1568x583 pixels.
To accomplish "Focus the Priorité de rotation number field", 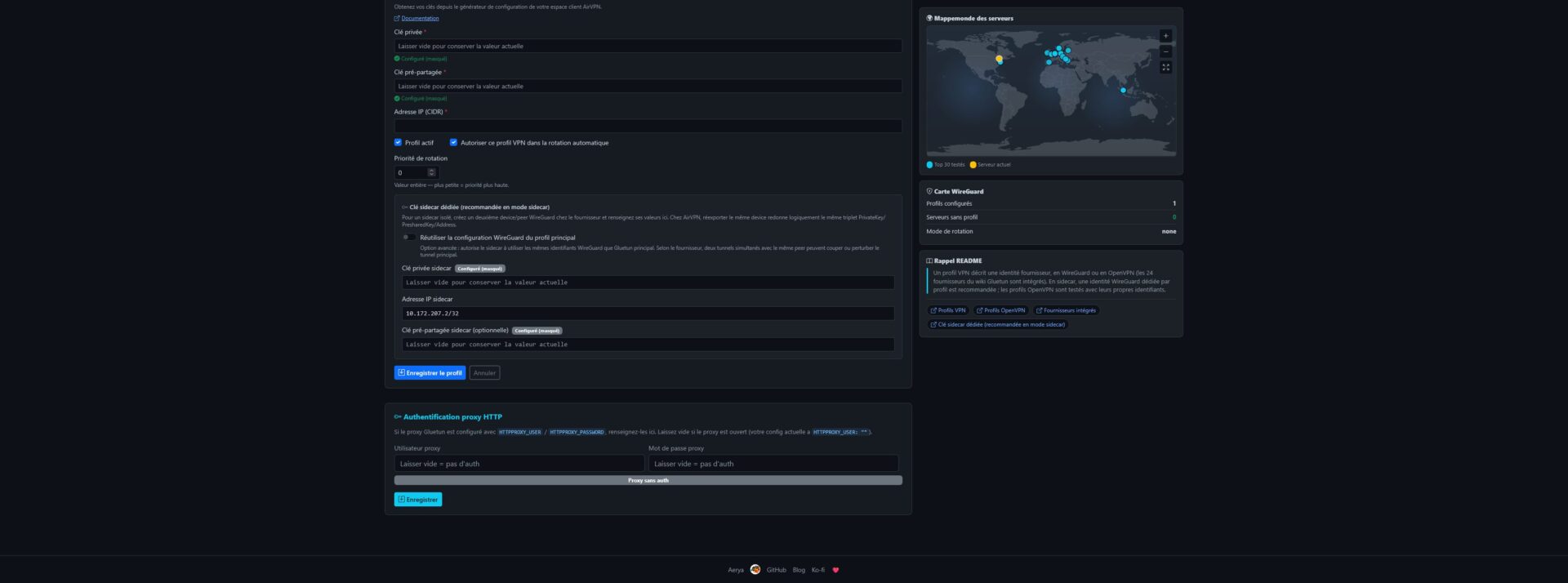I will pyautogui.click(x=416, y=172).
